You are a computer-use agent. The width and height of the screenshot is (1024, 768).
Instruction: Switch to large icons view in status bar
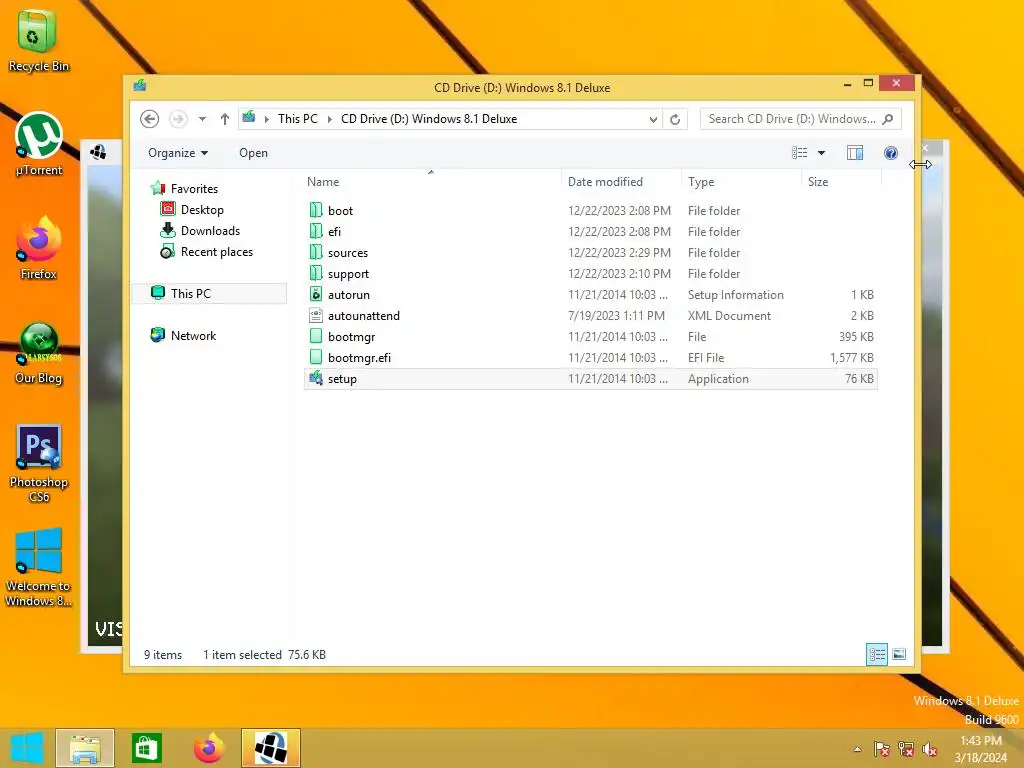click(899, 654)
